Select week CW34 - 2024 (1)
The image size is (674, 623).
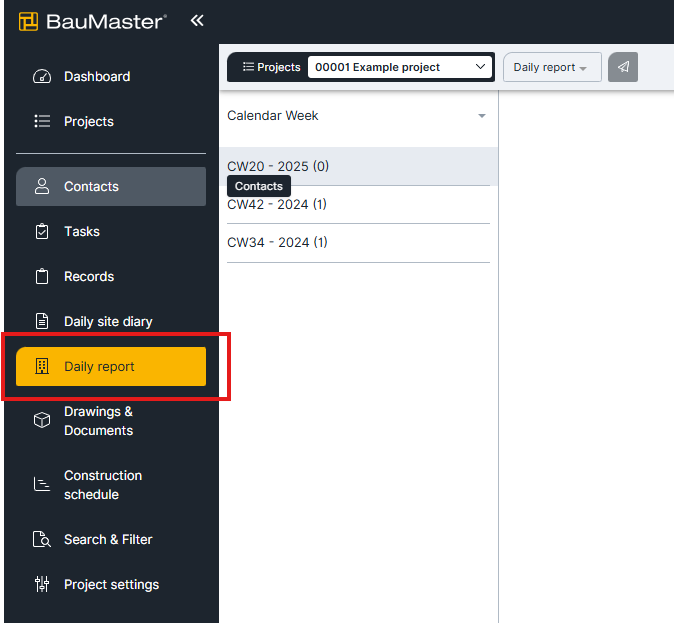coord(358,243)
